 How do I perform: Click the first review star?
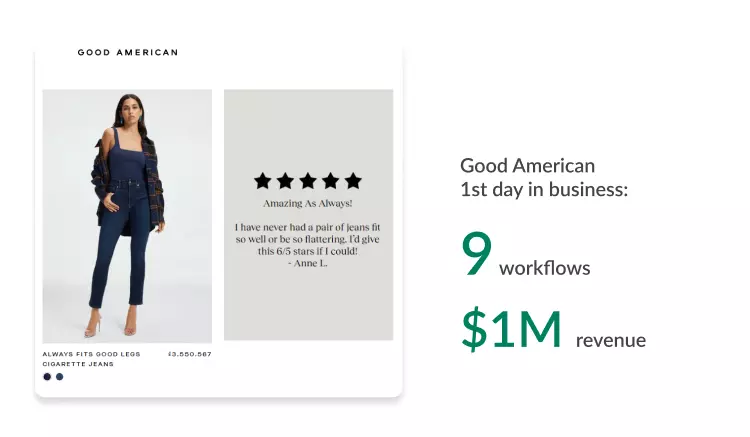[x=263, y=181]
